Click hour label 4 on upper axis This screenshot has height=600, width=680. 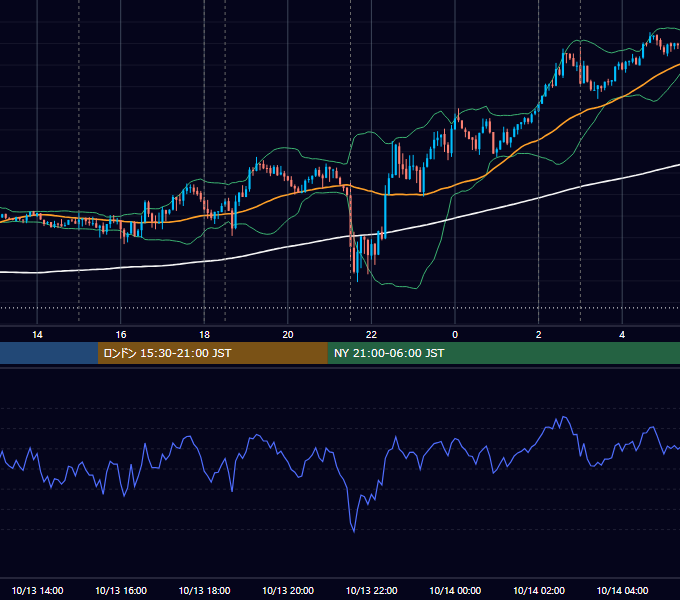pyautogui.click(x=622, y=335)
